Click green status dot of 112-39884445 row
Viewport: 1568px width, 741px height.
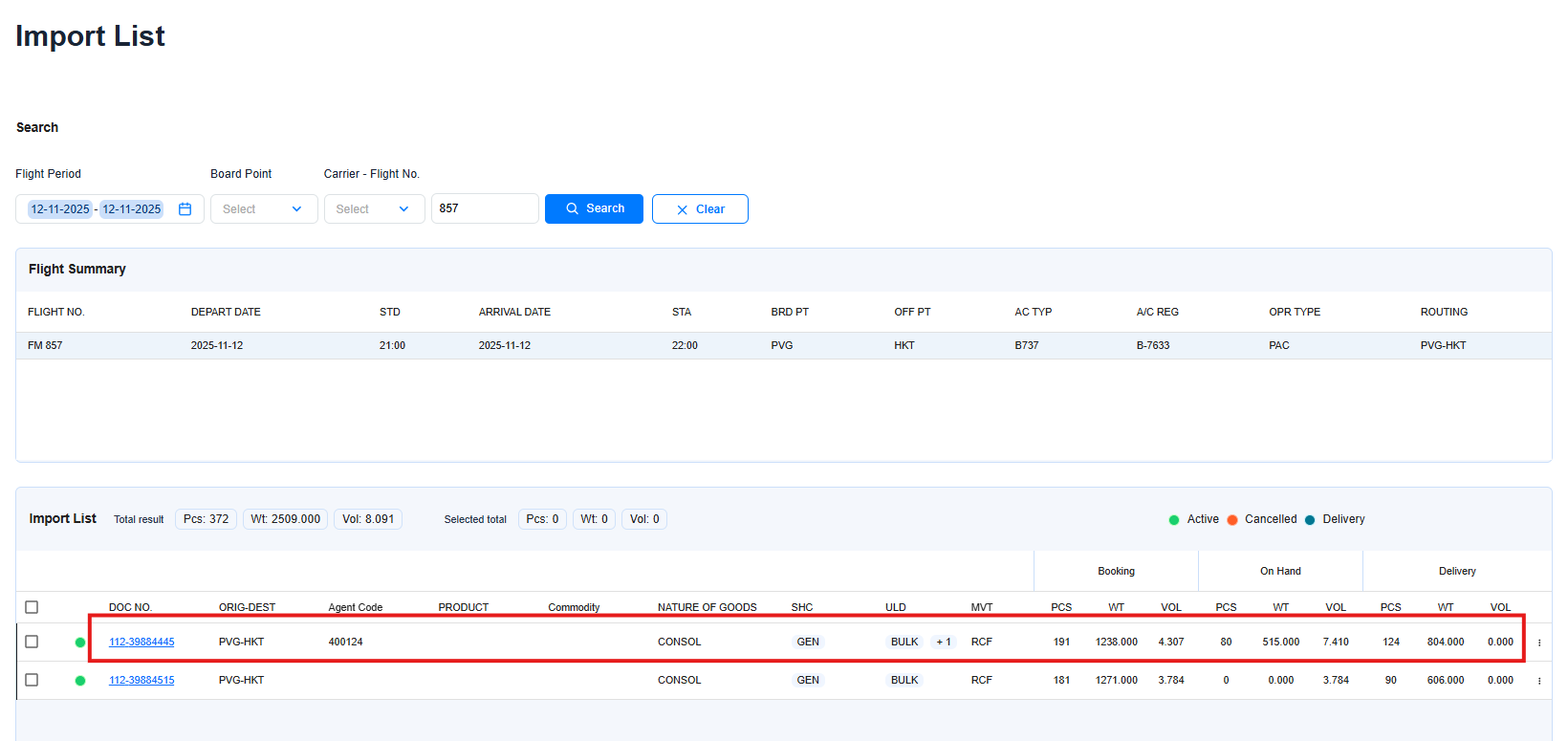coord(80,643)
